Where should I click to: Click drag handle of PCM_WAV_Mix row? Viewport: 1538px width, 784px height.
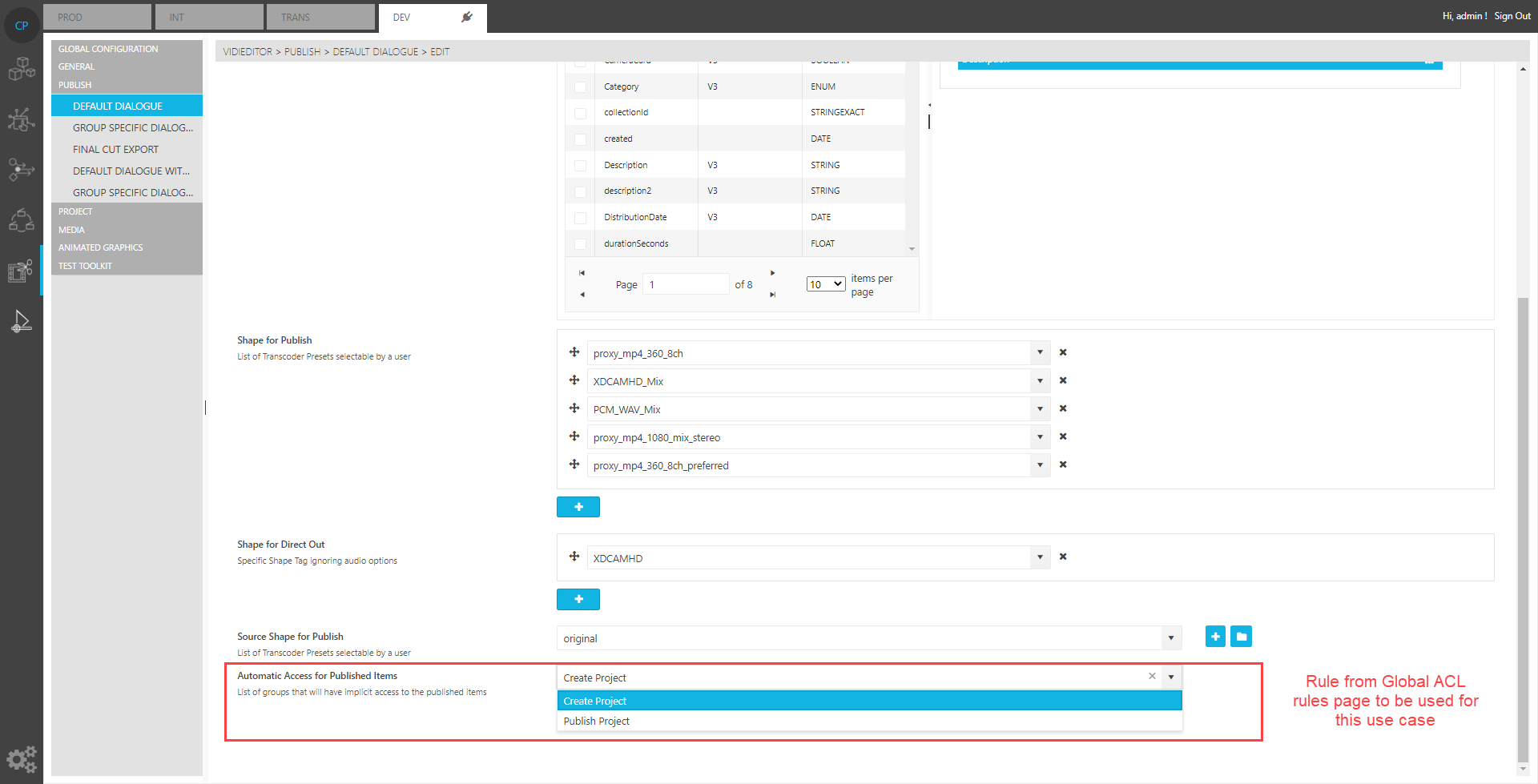pyautogui.click(x=574, y=408)
